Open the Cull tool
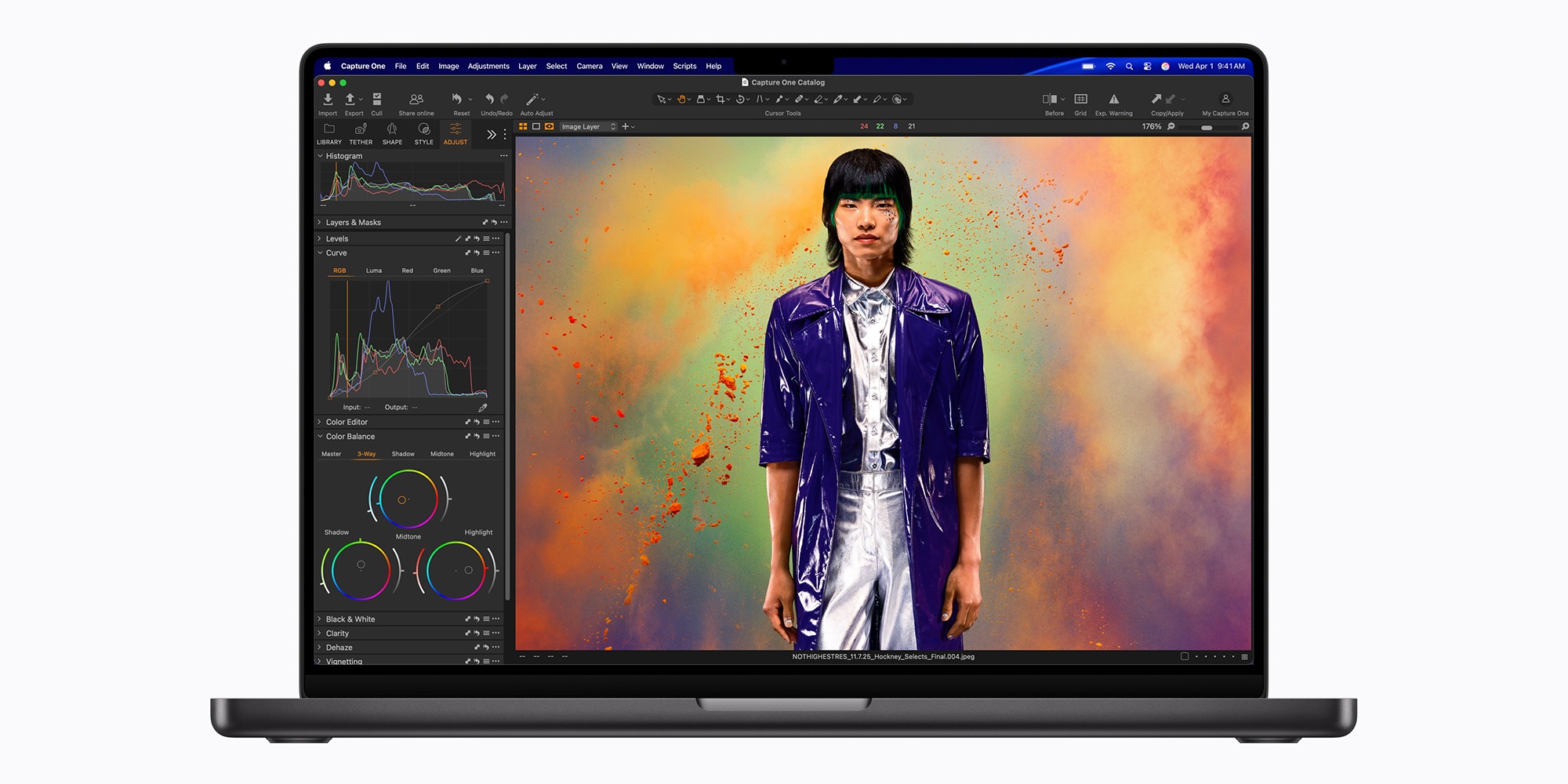The height and width of the screenshot is (784, 1568). tap(377, 100)
